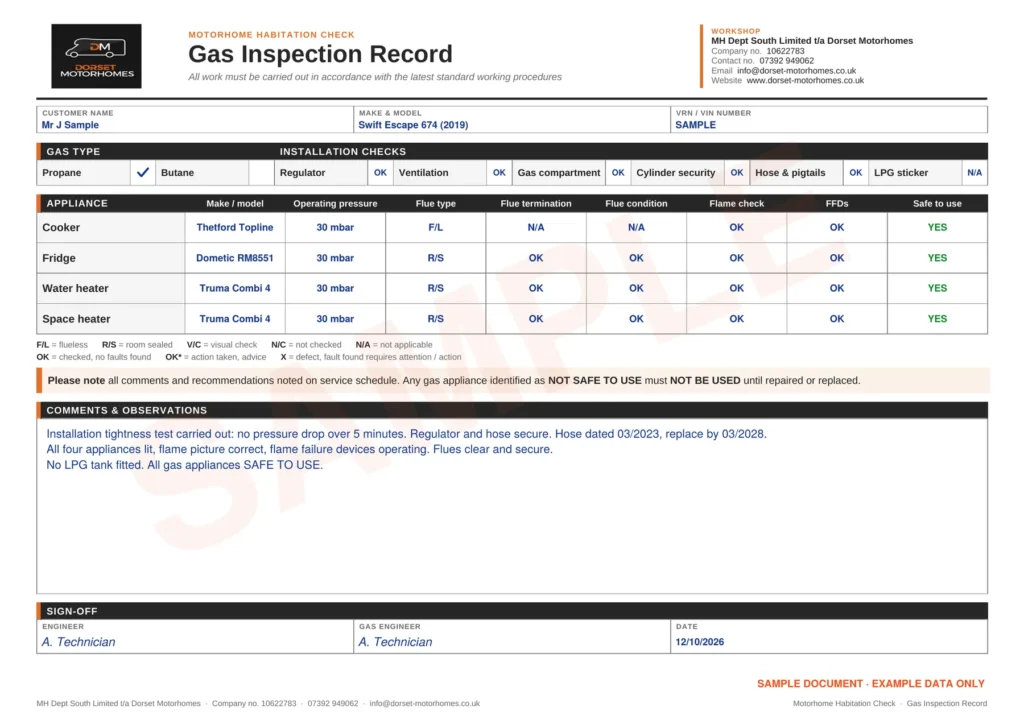Viewport: 1024px width, 724px height.
Task: Click the Engineer signature 'A. Technician'
Action: coord(78,642)
